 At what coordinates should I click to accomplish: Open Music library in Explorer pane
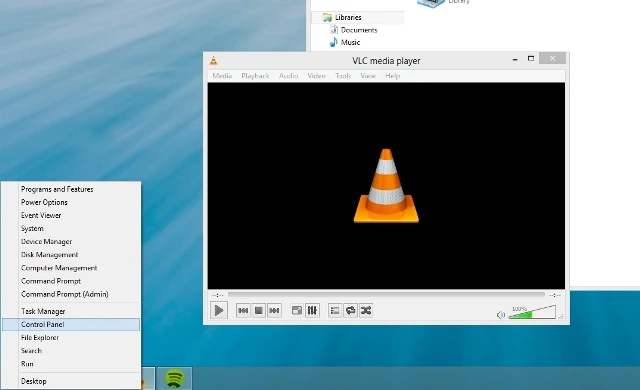[350, 42]
